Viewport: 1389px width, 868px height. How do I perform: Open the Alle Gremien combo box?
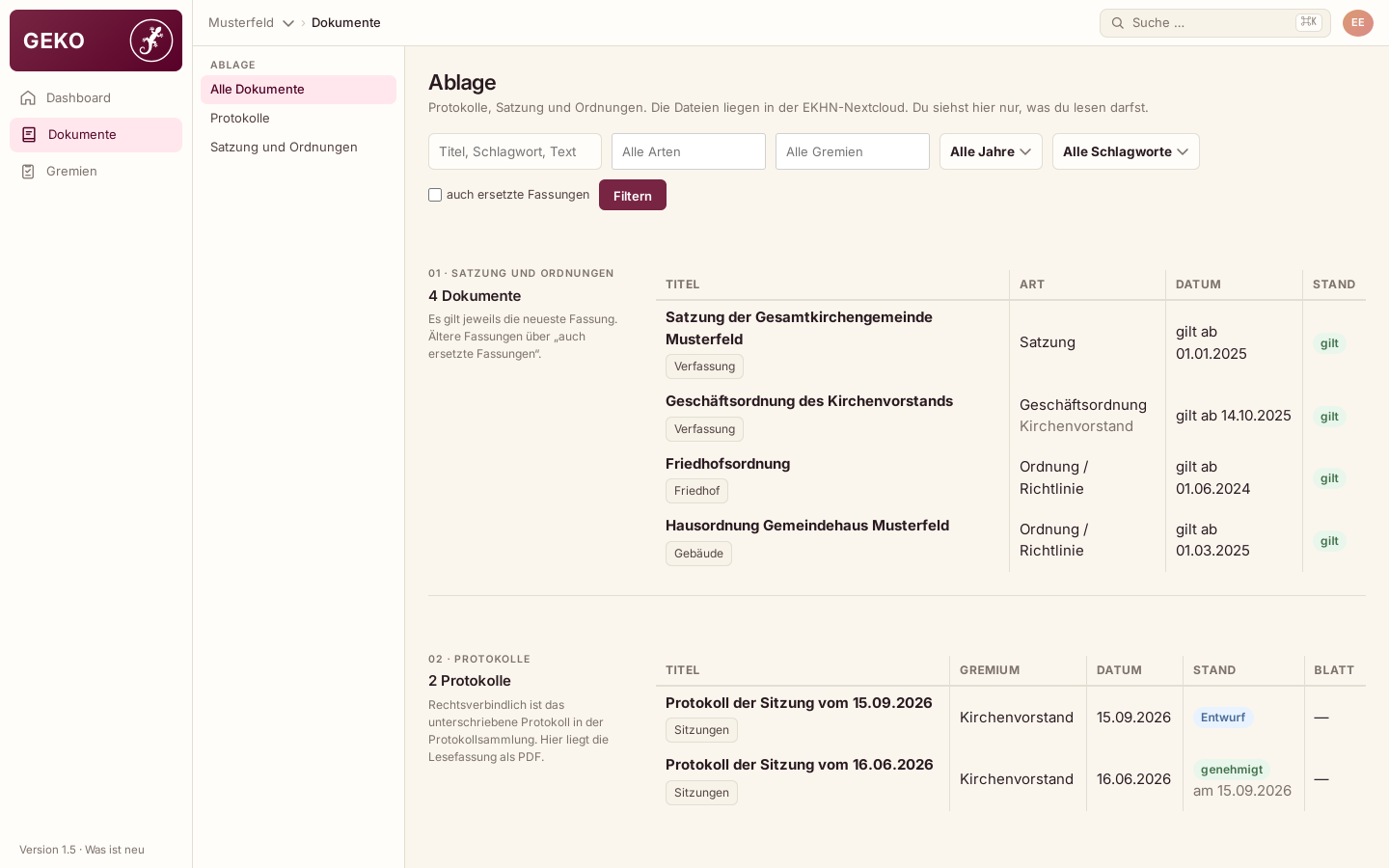tap(853, 151)
